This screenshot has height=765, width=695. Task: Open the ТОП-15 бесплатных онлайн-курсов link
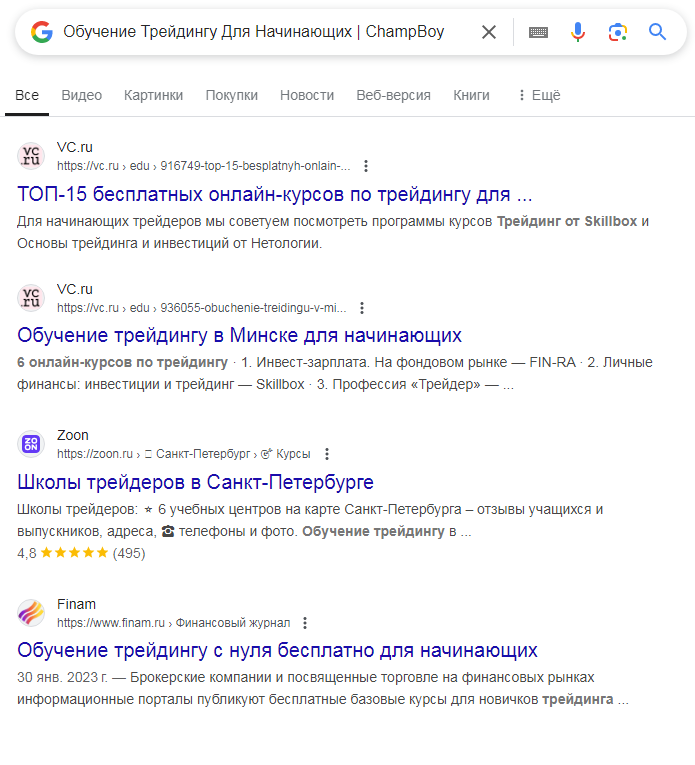(x=275, y=193)
